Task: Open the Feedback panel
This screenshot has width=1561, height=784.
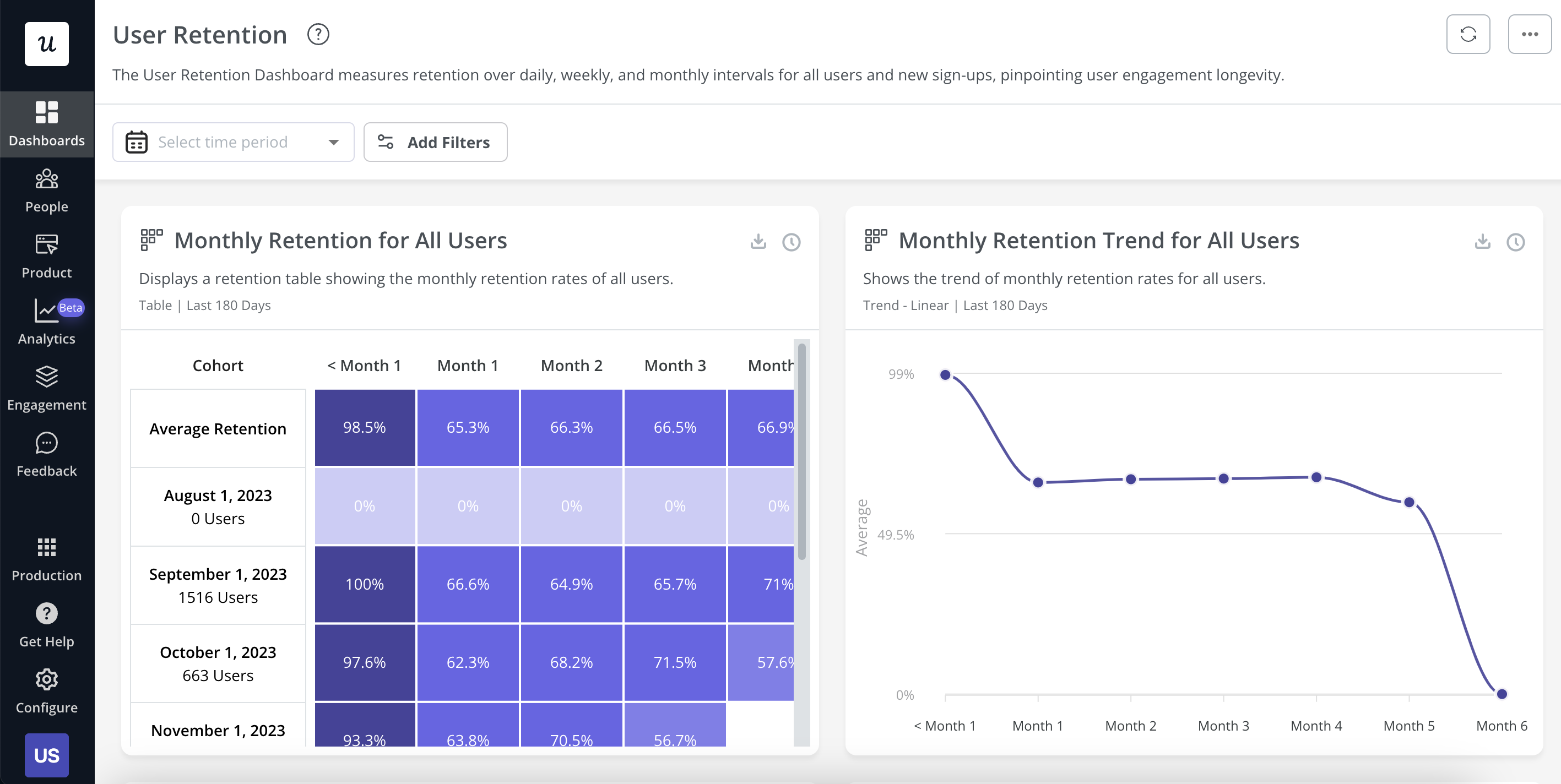Action: click(x=47, y=454)
